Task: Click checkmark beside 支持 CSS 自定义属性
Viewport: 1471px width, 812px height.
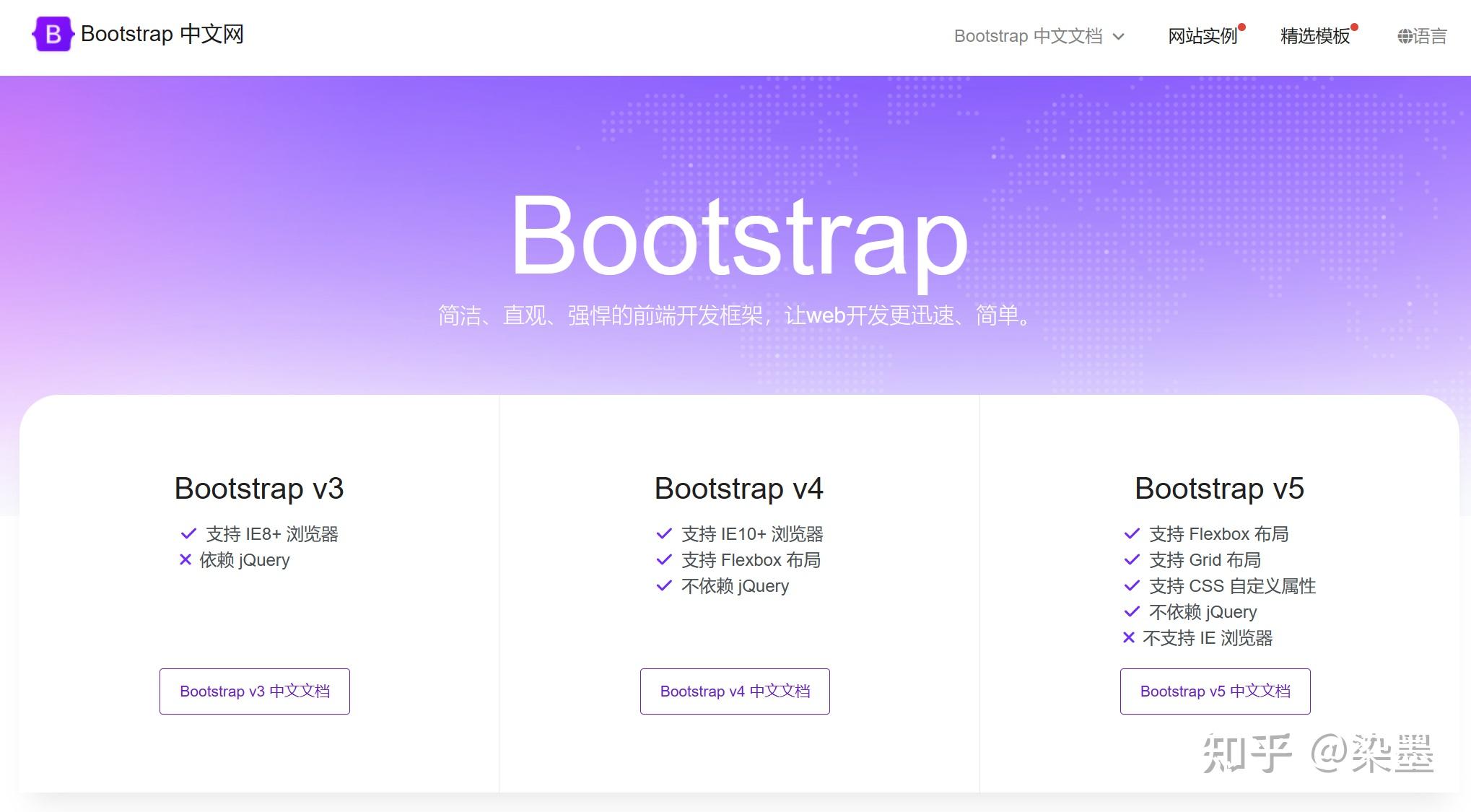Action: click(1132, 586)
